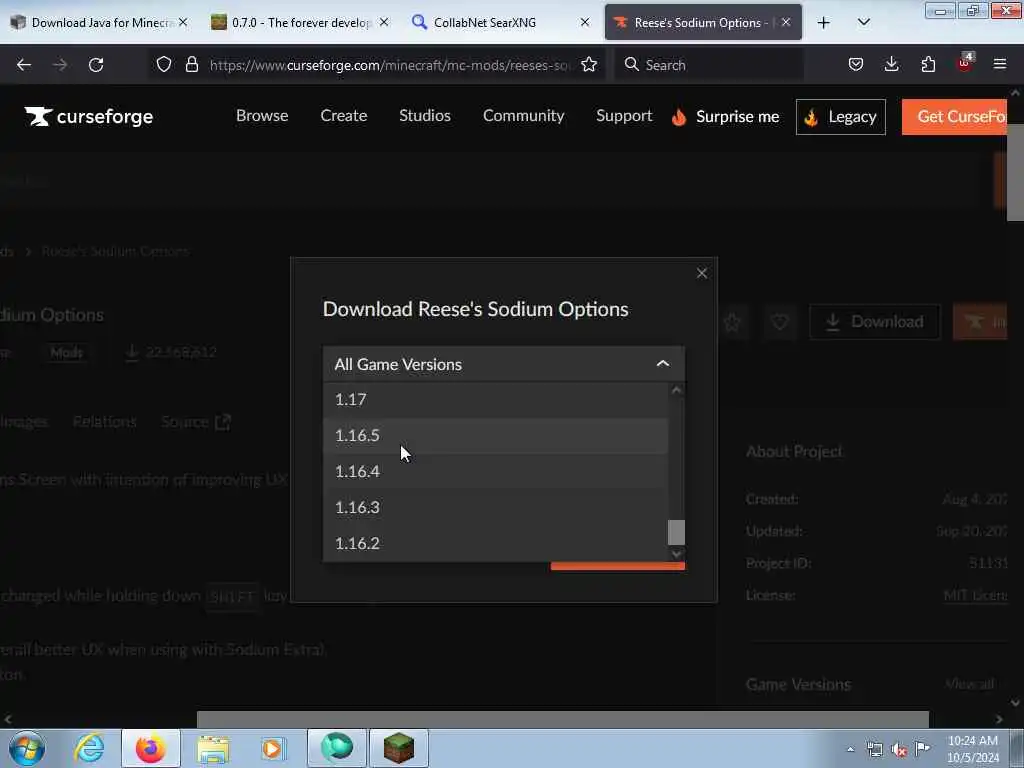Viewport: 1024px width, 768px height.
Task: Close the Reese's Sodium Options tab
Action: (x=786, y=22)
